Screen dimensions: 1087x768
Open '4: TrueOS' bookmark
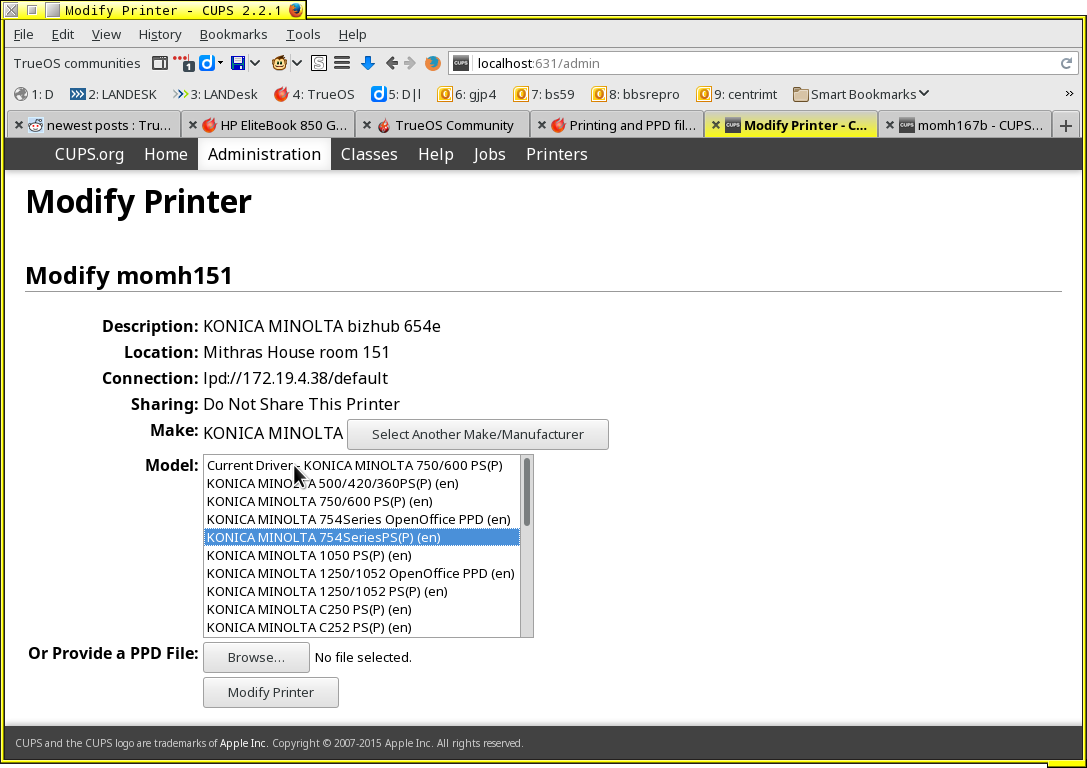click(x=314, y=94)
